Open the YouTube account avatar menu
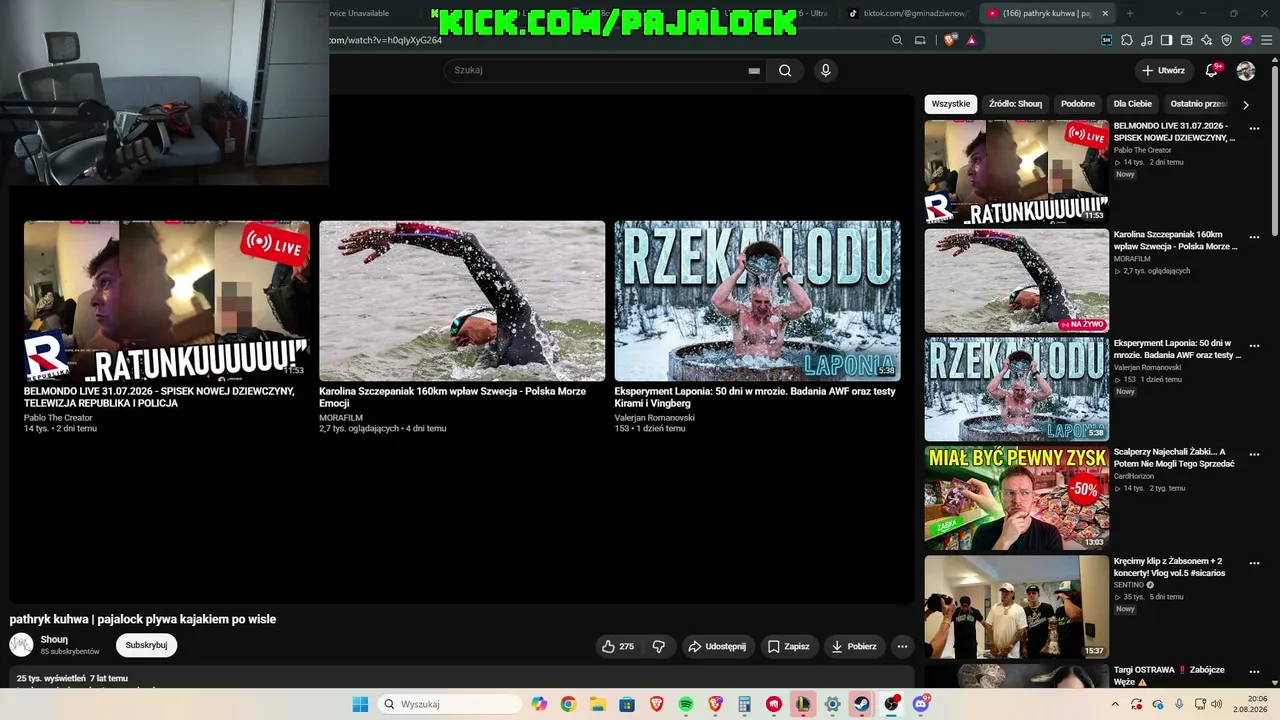Screen dimensions: 1280x720 pos(1246,70)
